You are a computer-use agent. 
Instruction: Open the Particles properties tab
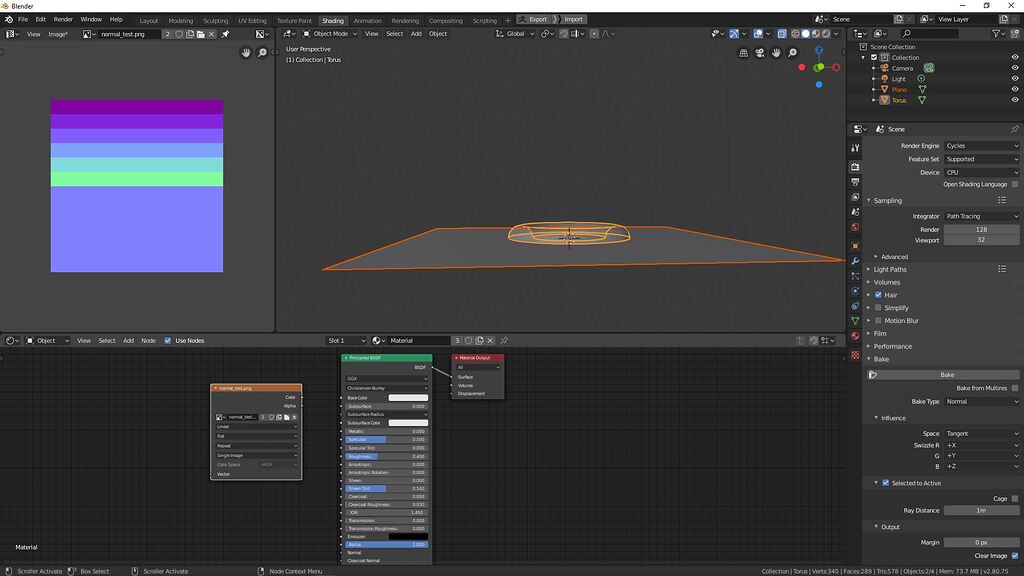pos(855,276)
